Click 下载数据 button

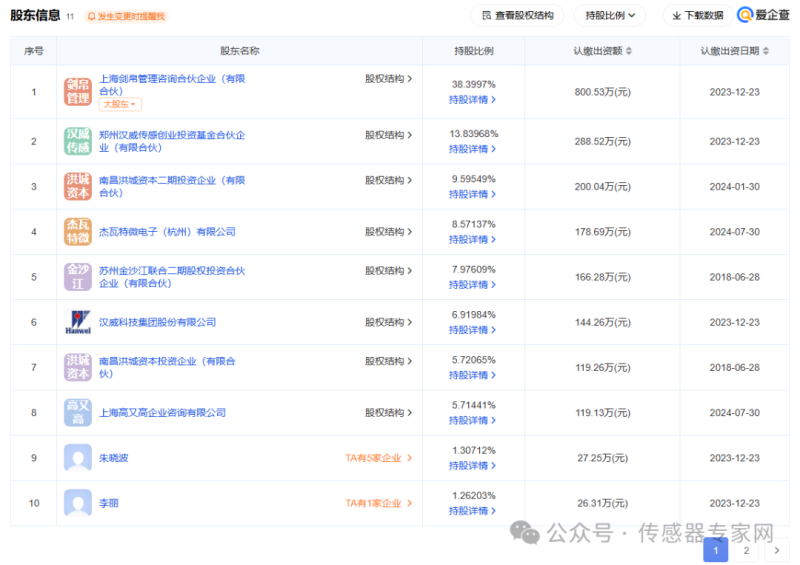tap(698, 15)
